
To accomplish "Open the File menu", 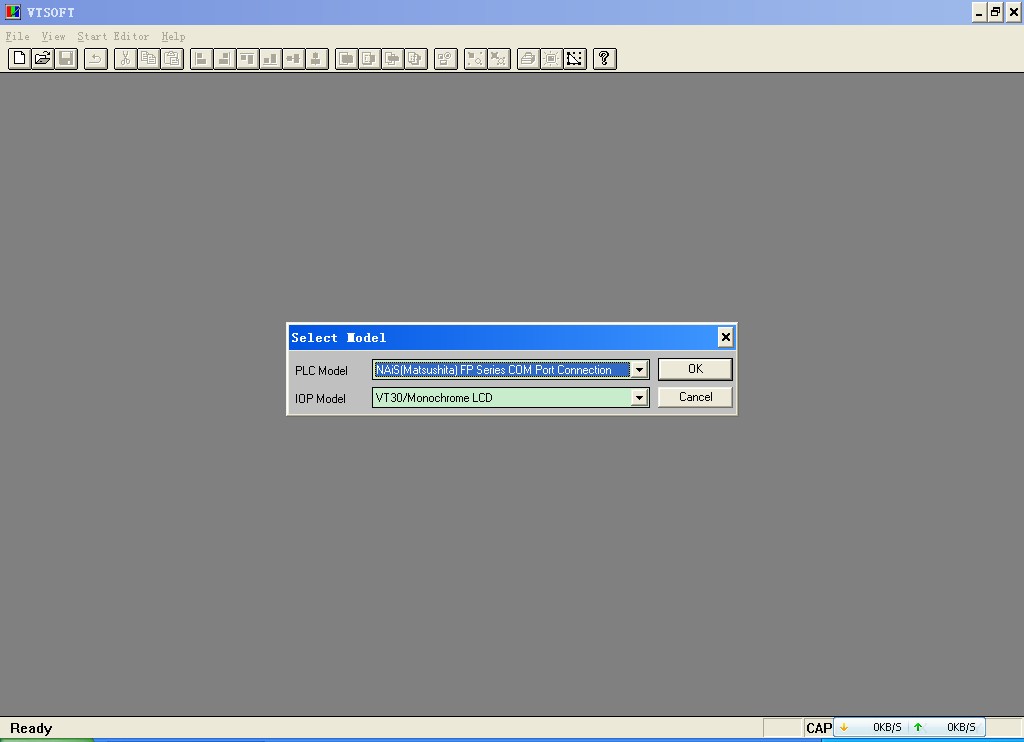I will [x=18, y=36].
